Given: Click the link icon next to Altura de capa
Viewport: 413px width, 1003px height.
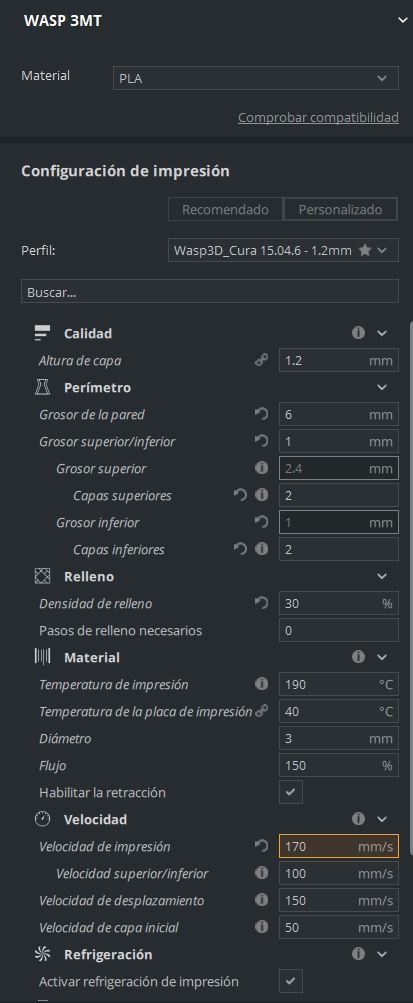Looking at the screenshot, I should (x=261, y=360).
